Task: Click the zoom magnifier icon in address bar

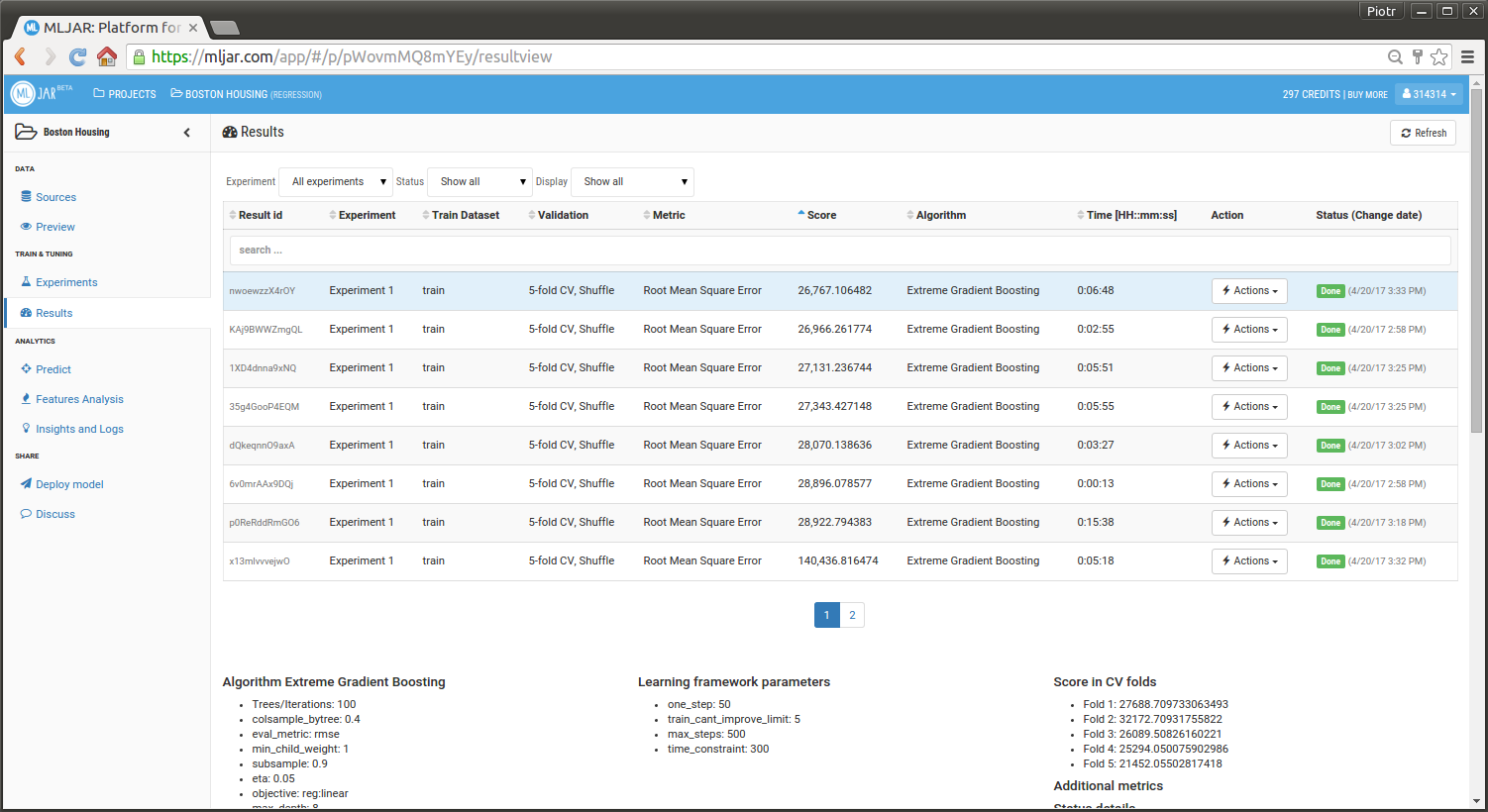Action: (x=1395, y=56)
